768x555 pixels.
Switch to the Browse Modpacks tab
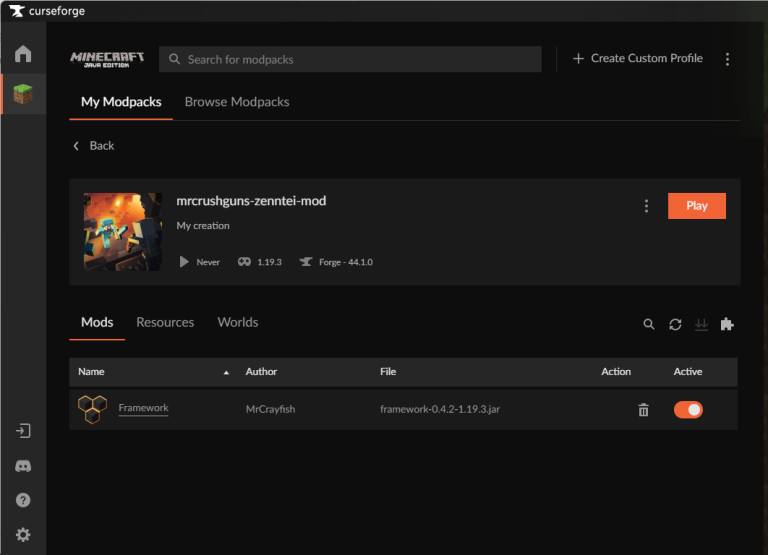237,102
